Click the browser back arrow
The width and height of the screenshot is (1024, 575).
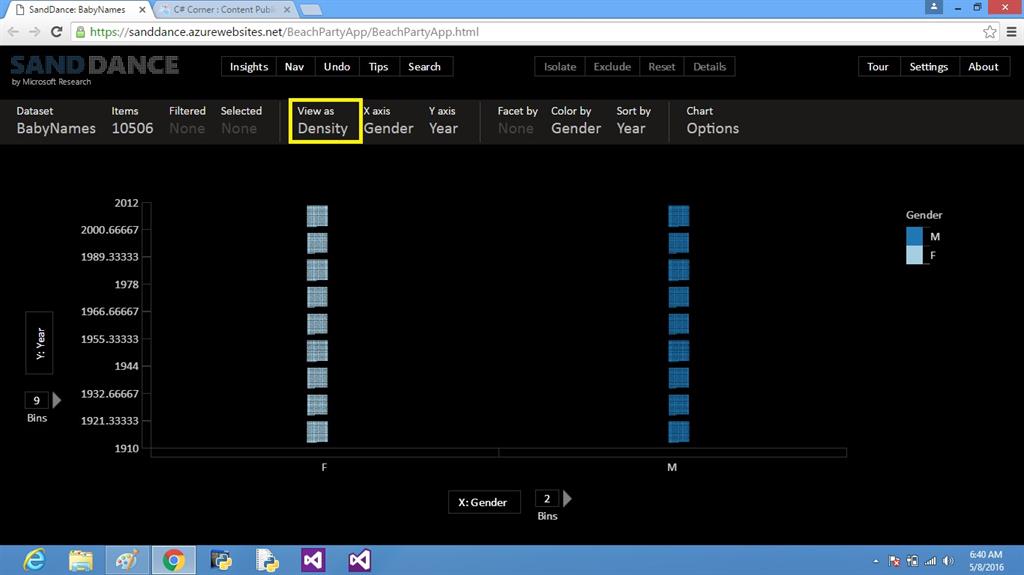tap(13, 32)
